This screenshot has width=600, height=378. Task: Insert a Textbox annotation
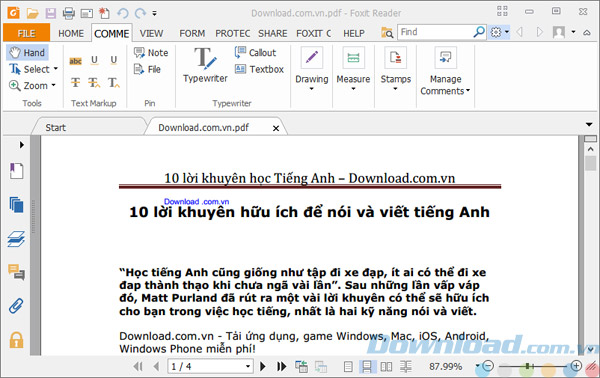coord(259,69)
